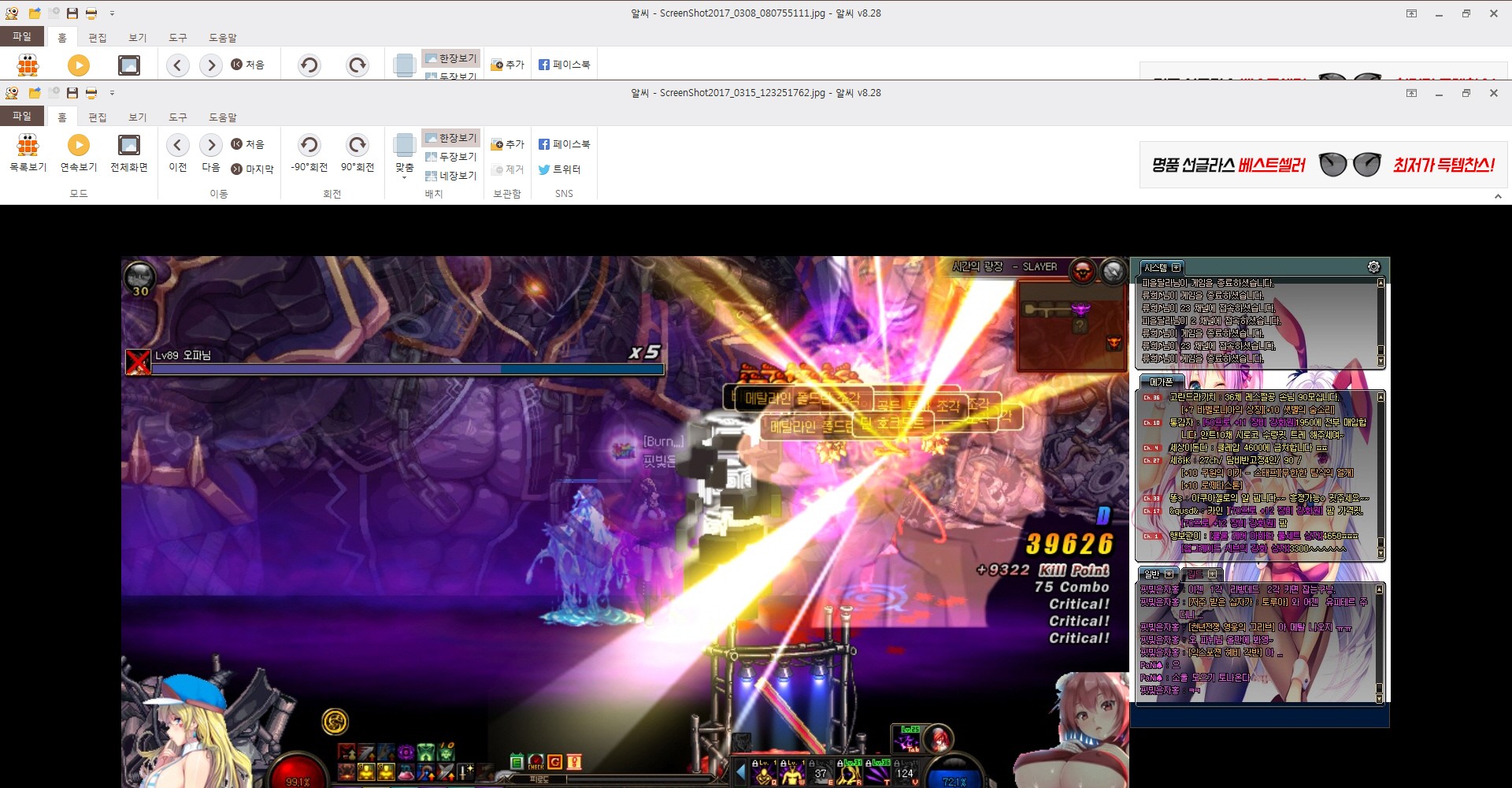Click 처음 in back window
Viewport: 1512px width, 788px height.
(247, 65)
